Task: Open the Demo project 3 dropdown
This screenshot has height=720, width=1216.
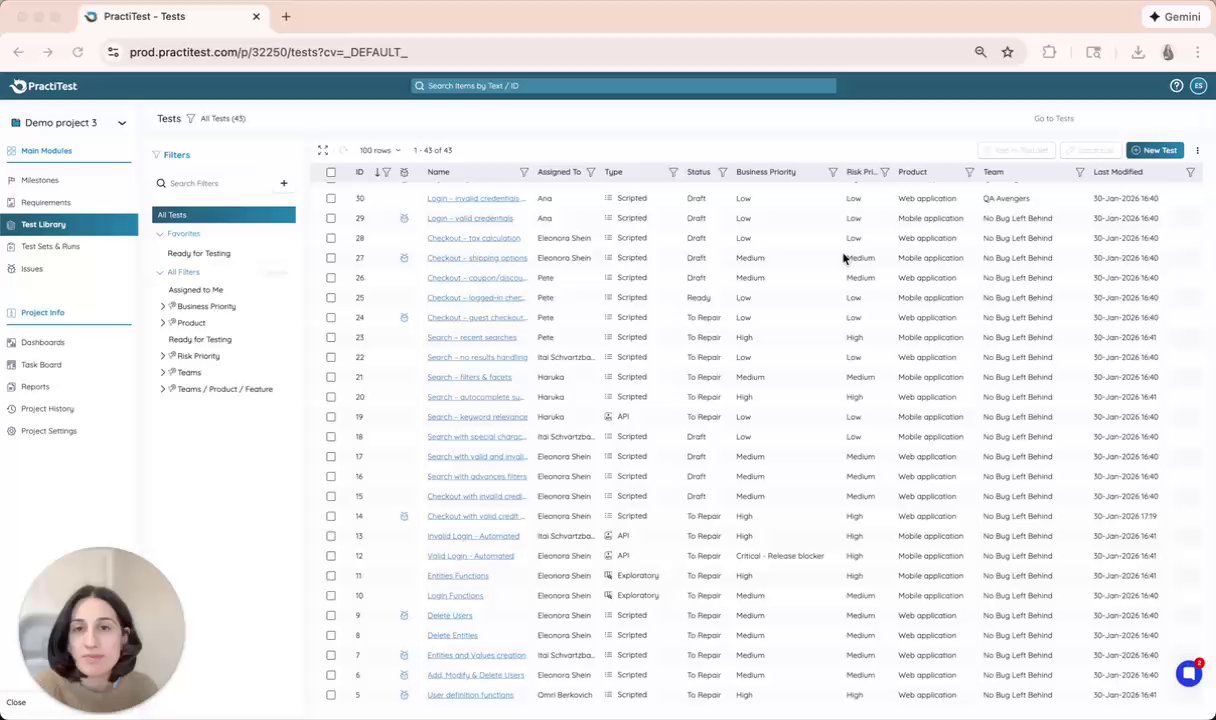Action: click(x=69, y=123)
